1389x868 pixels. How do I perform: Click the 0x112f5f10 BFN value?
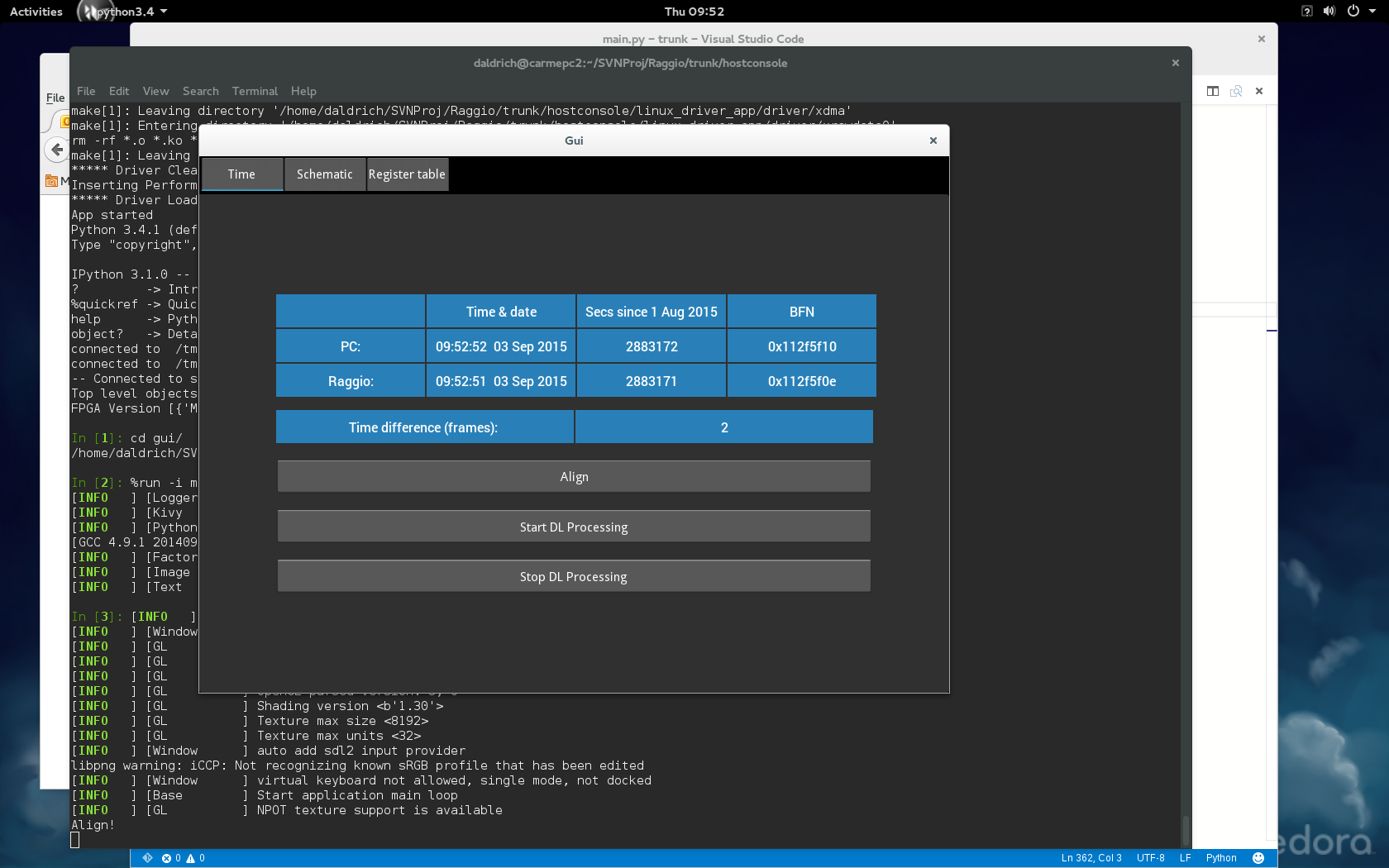pyautogui.click(x=802, y=346)
